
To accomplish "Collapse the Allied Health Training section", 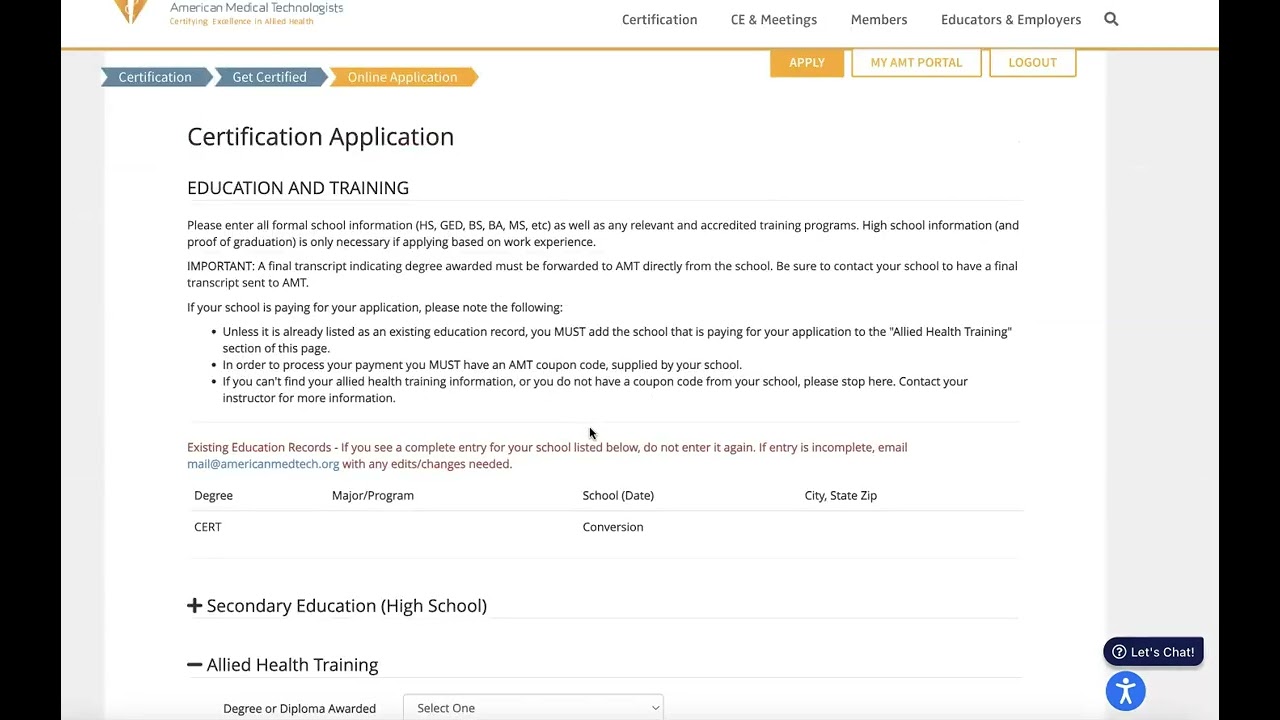I will 283,665.
